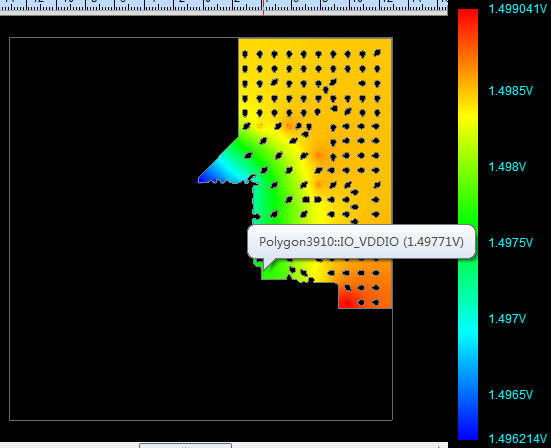Click the 1.4985V scale label
The height and width of the screenshot is (448, 551).
coord(511,91)
